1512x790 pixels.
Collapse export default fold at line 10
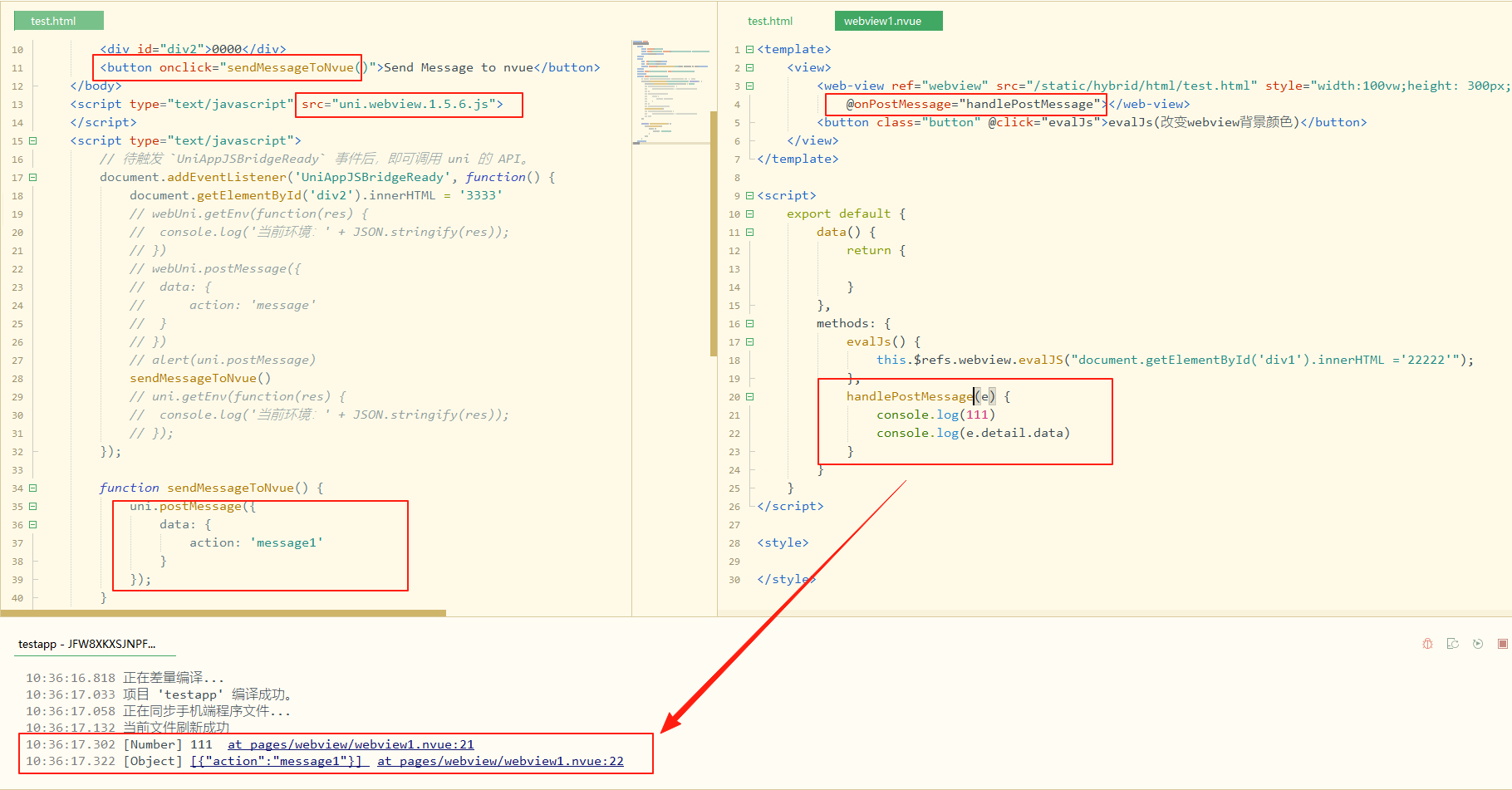[x=749, y=213]
